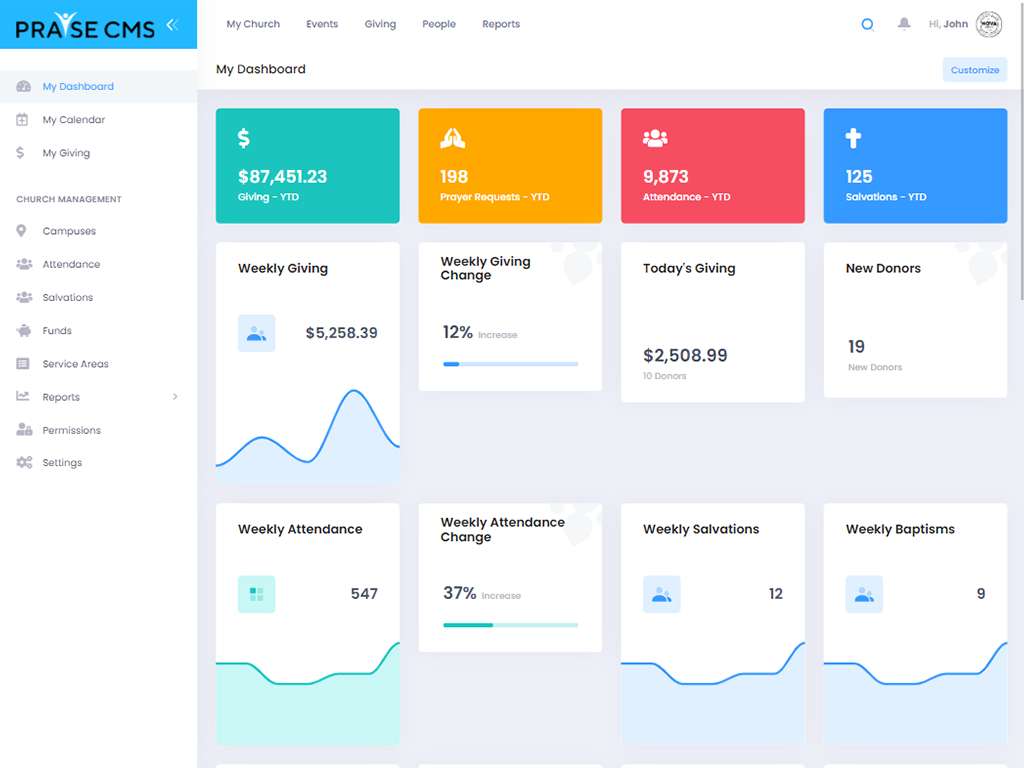Screen dimensions: 1024x768
Task: Open the Giving top menu
Action: (x=380, y=24)
